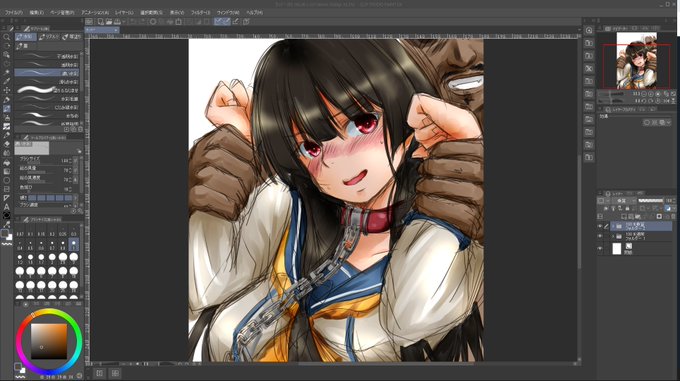Image resolution: width=680 pixels, height=381 pixels.
Task: Click the 用紙 layer white thumbnail
Action: [x=617, y=249]
